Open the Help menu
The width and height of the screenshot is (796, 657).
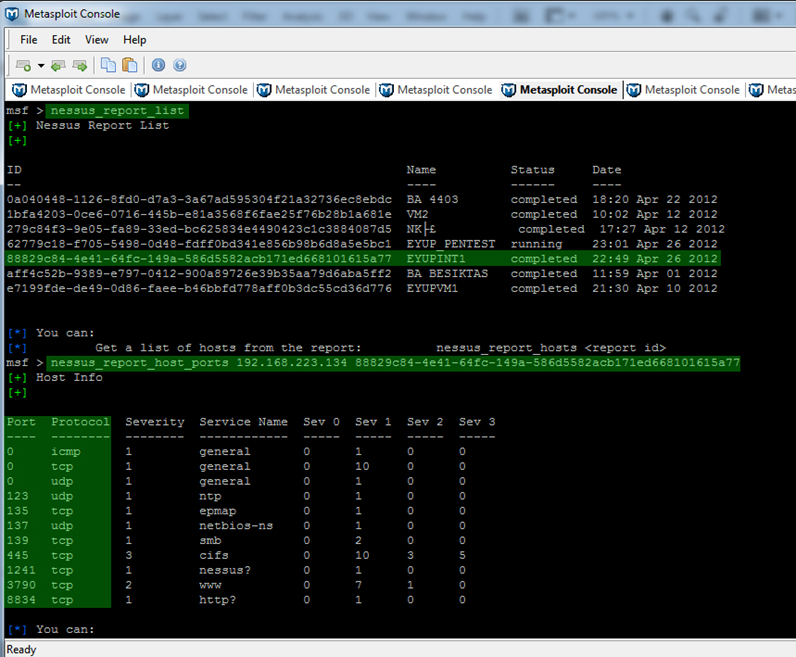pos(135,40)
